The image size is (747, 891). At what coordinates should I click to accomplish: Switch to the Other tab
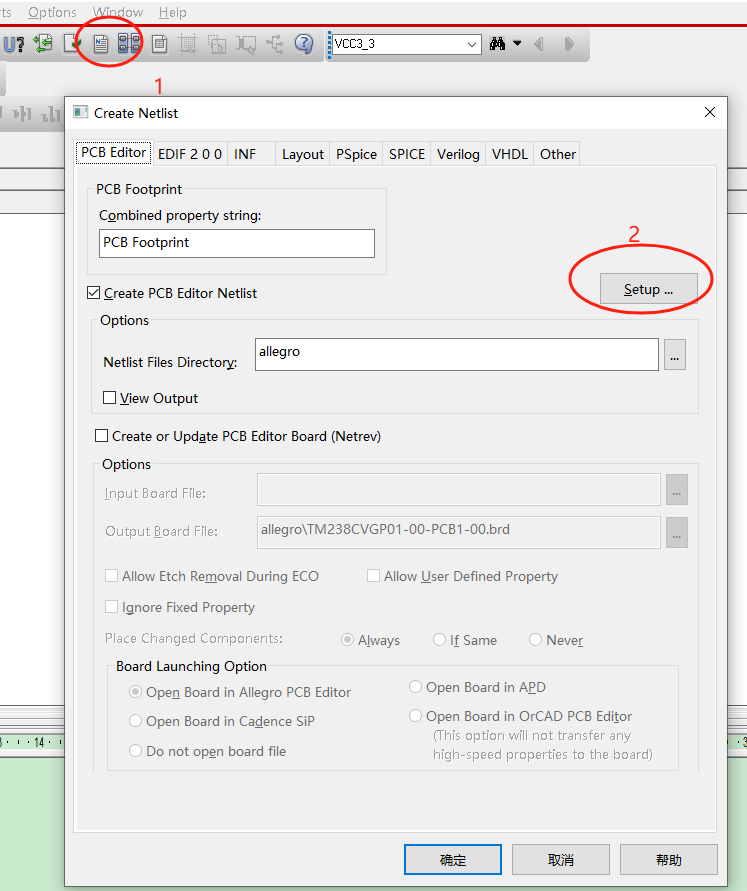(x=558, y=154)
